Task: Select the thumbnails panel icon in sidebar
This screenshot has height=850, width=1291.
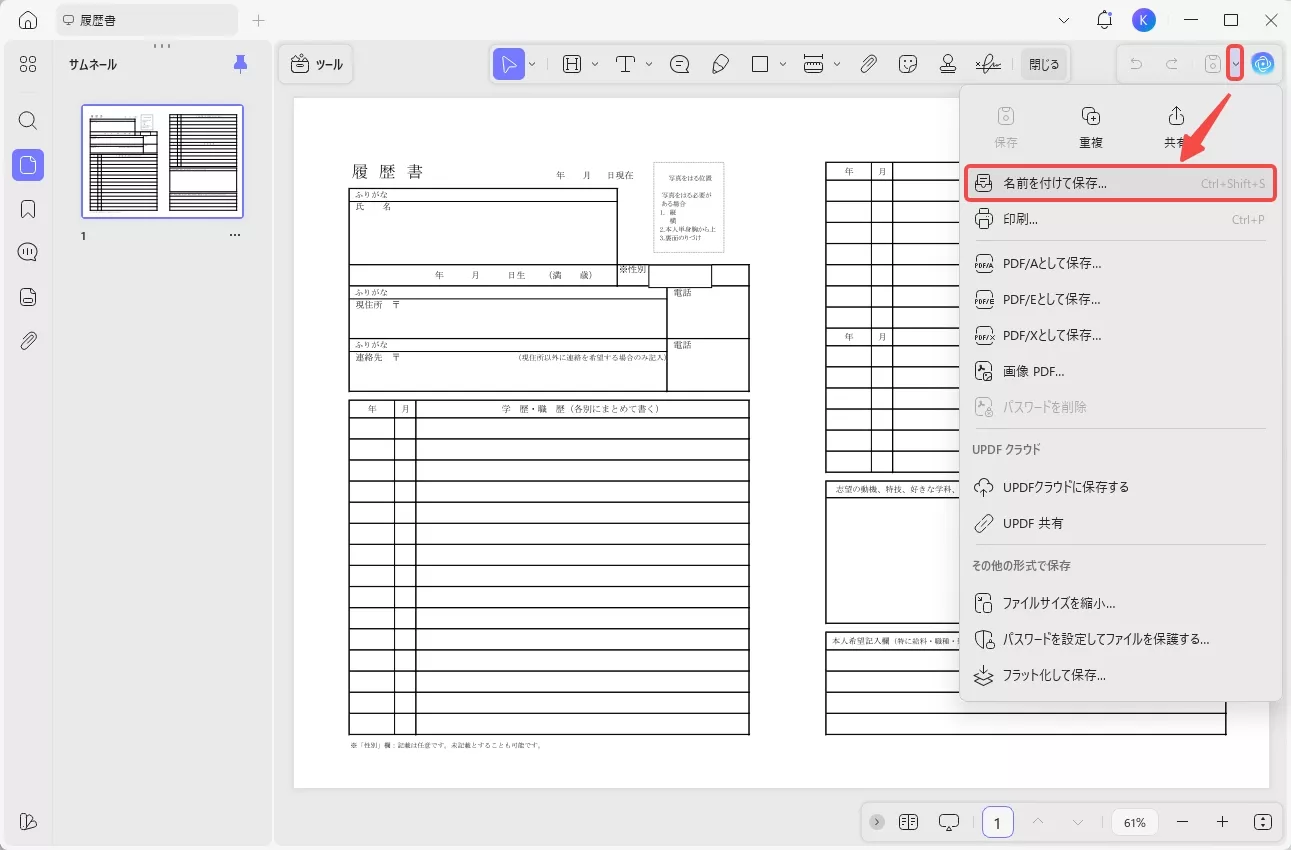Action: (x=28, y=165)
